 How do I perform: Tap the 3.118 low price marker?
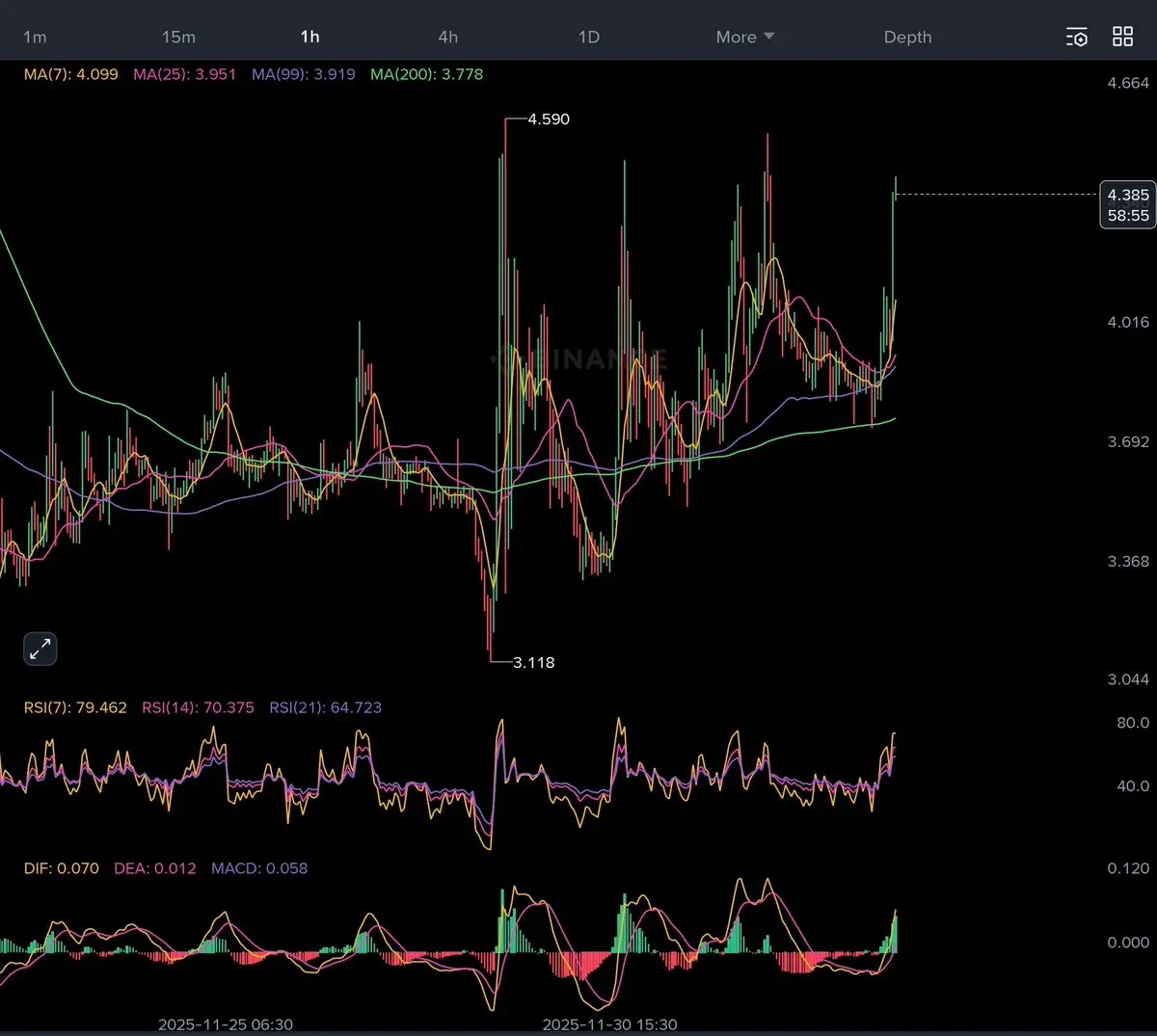click(533, 663)
